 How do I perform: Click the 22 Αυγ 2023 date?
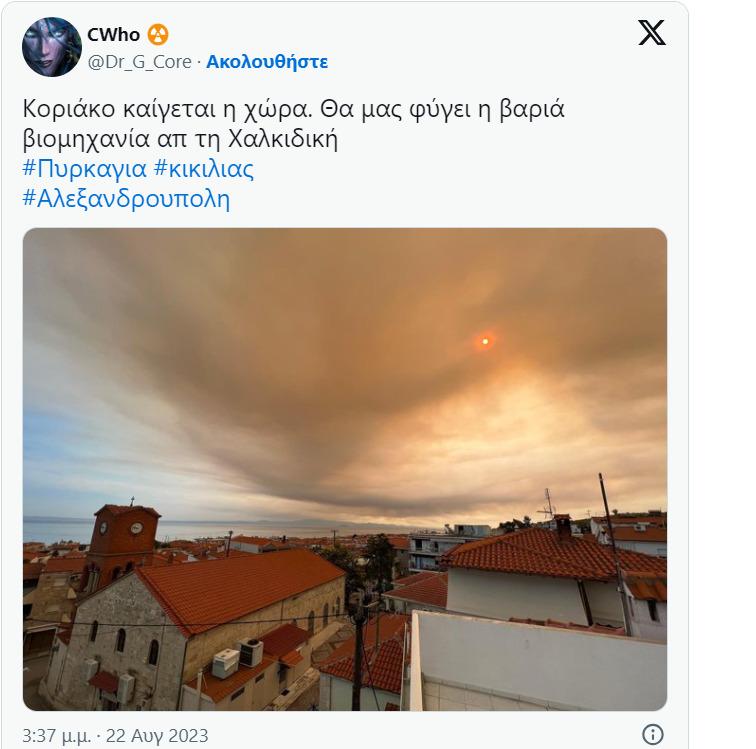point(157,736)
